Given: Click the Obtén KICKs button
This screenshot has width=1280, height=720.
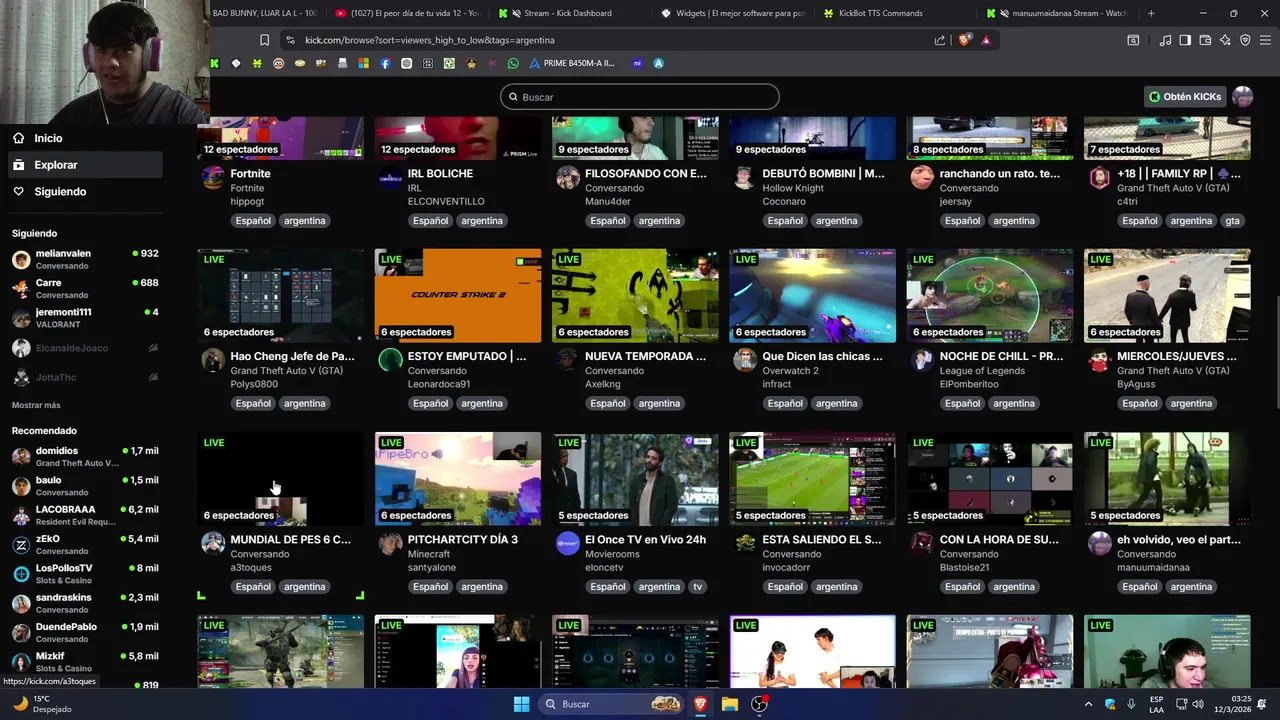Looking at the screenshot, I should tap(1185, 97).
